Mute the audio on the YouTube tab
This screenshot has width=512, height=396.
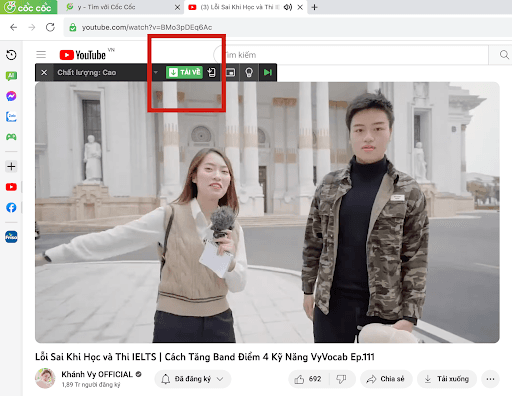[288, 7]
